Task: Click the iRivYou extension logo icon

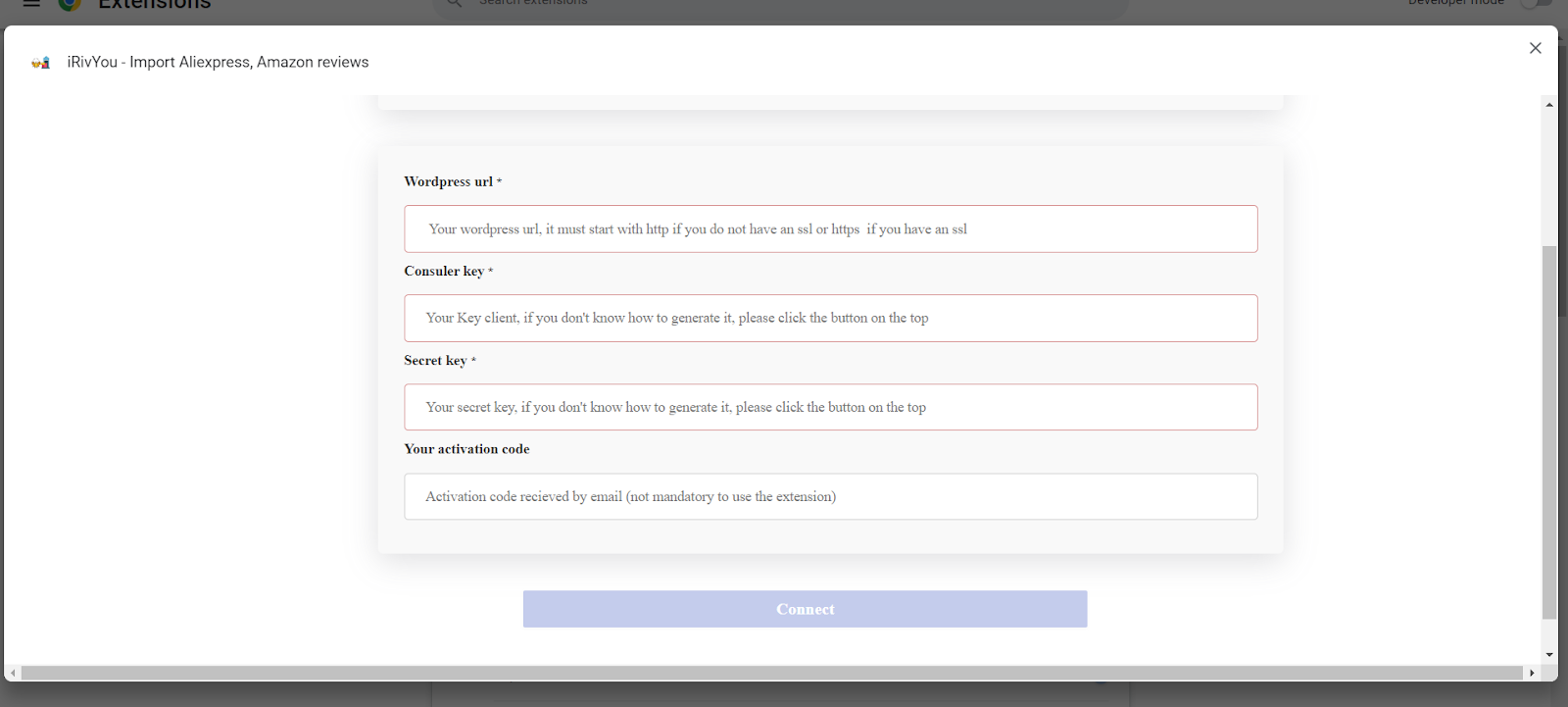Action: pyautogui.click(x=40, y=63)
